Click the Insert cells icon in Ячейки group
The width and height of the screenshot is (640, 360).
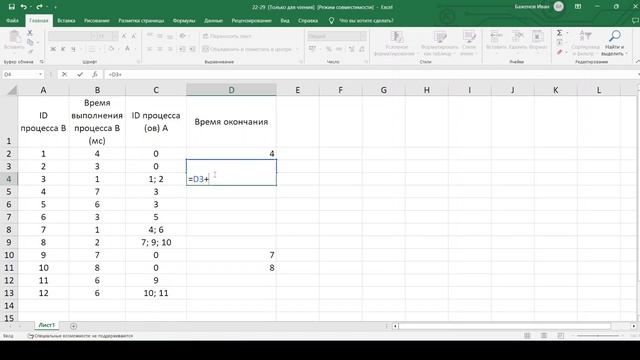click(496, 37)
